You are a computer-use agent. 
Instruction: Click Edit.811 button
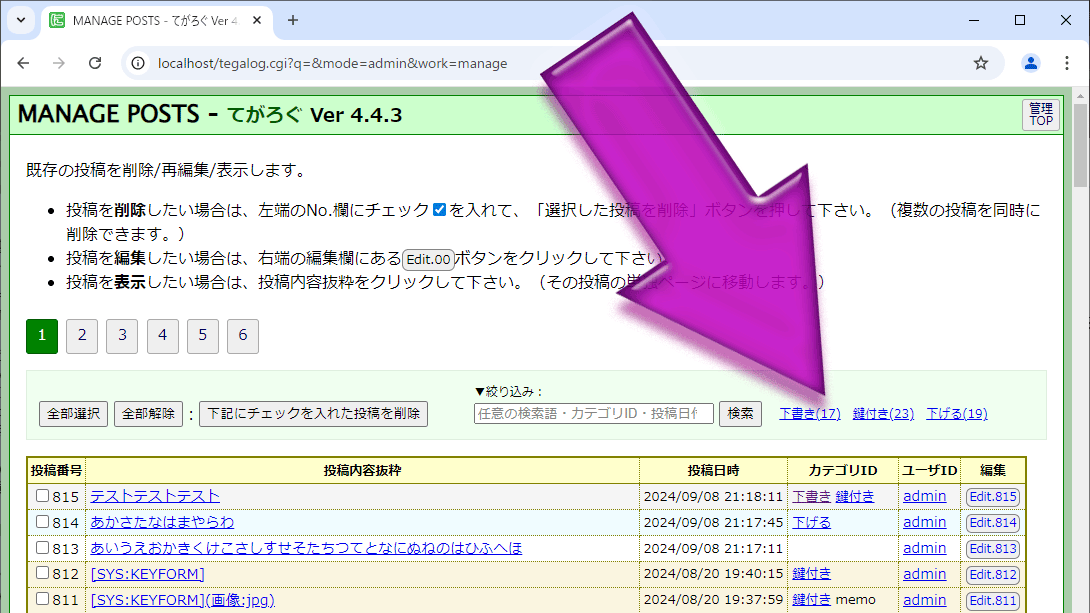[993, 600]
